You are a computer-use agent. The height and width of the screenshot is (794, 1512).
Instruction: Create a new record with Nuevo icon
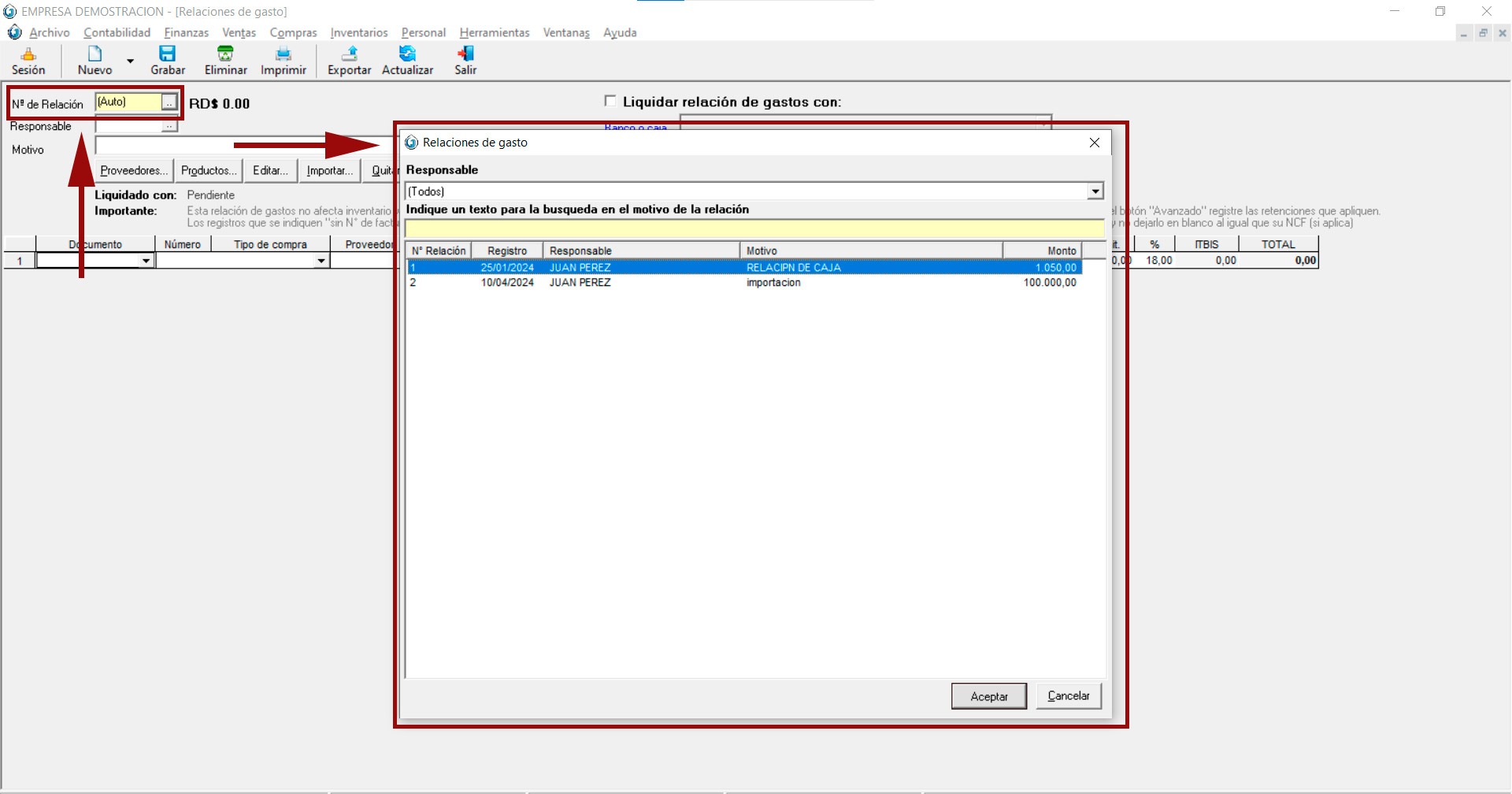[x=94, y=61]
